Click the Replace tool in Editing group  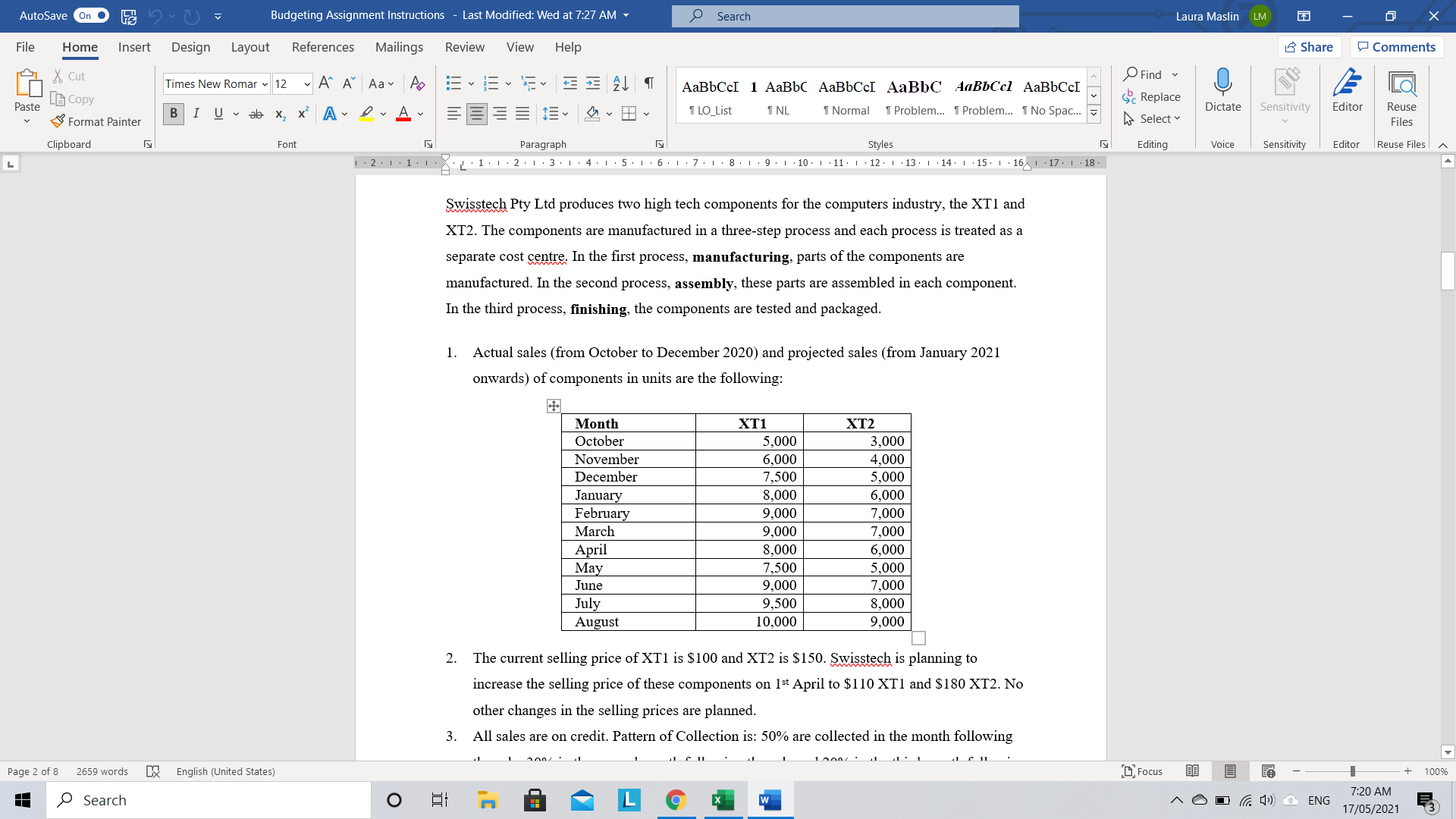(1152, 96)
